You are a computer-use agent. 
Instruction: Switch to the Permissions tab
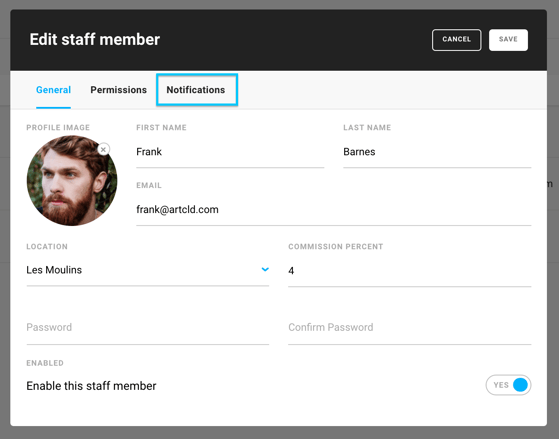(118, 90)
